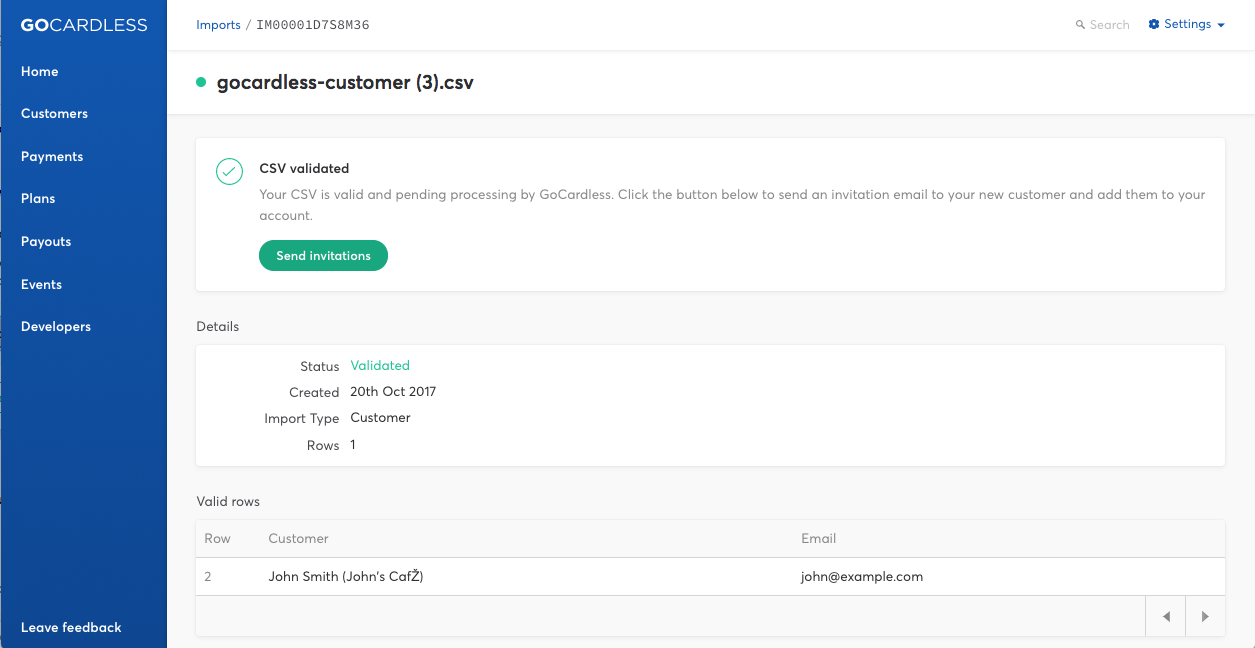Click the Details section label

tap(218, 327)
